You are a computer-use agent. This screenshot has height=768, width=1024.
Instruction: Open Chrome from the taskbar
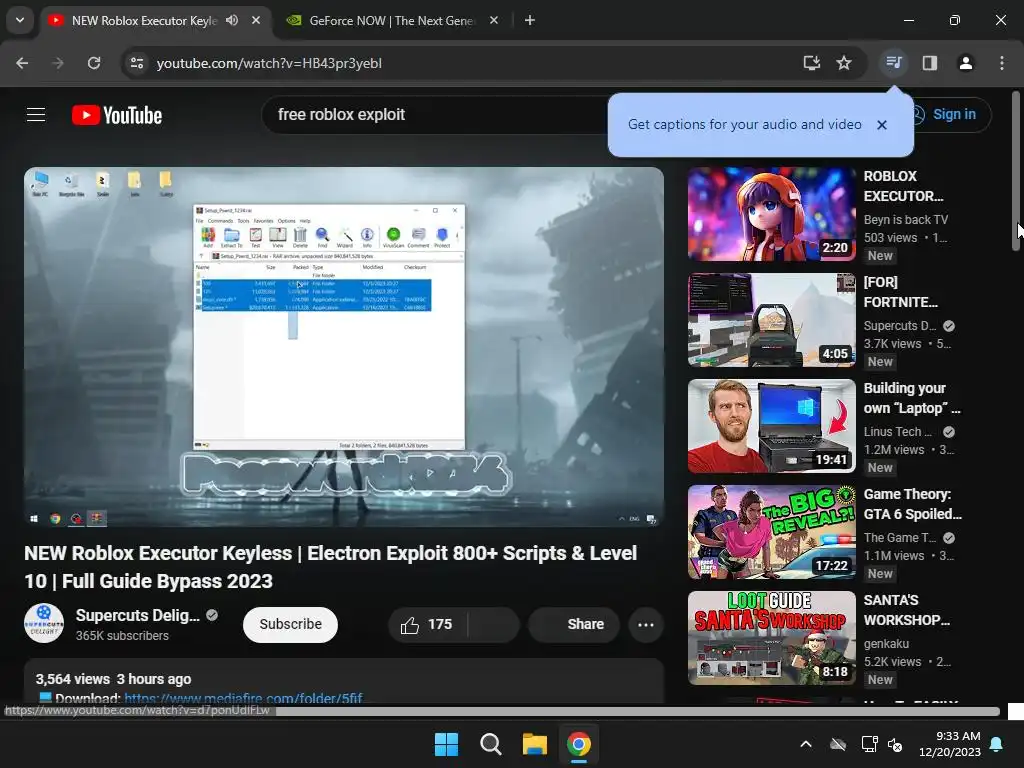click(579, 744)
